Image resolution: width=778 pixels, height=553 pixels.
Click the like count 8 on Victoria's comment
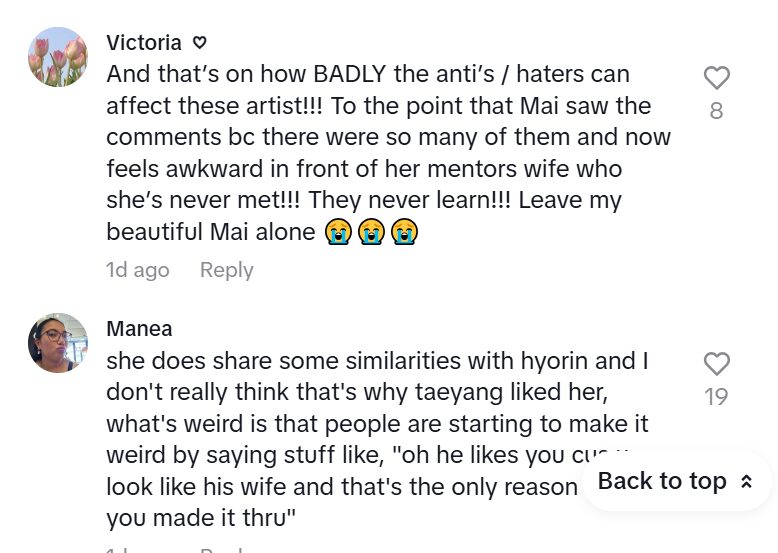point(716,111)
